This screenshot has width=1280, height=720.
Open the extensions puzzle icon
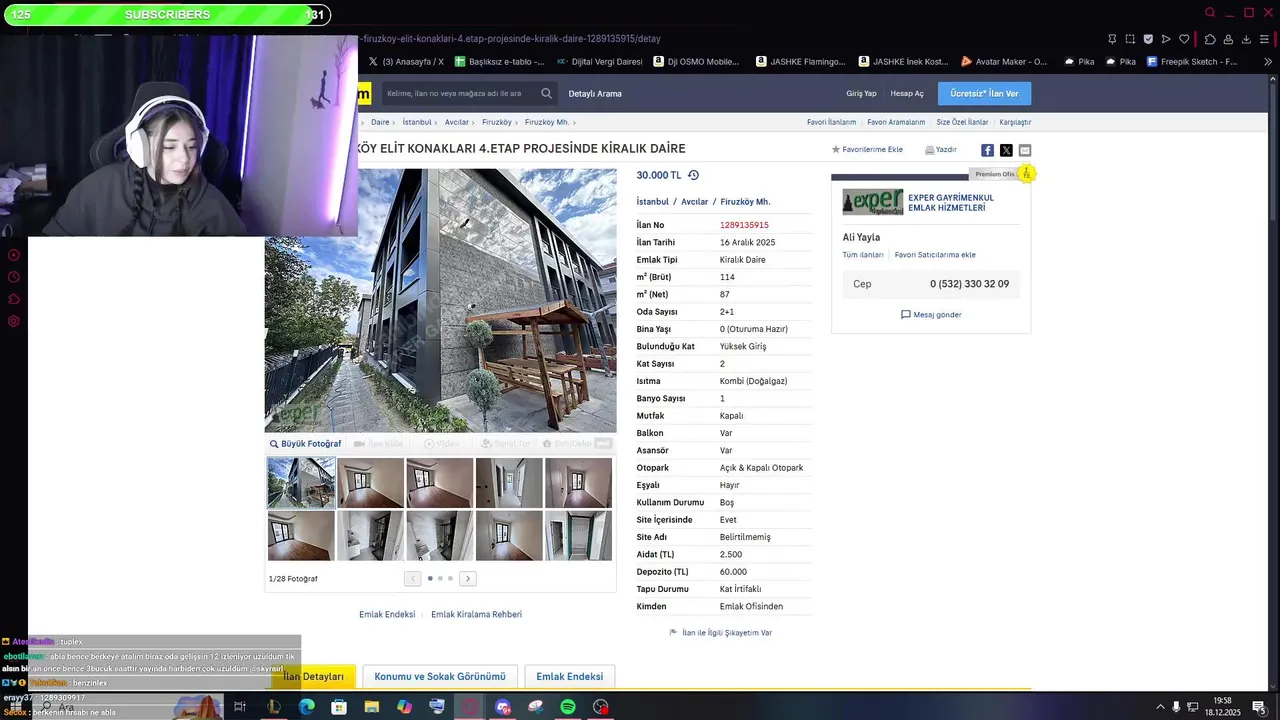(1210, 39)
